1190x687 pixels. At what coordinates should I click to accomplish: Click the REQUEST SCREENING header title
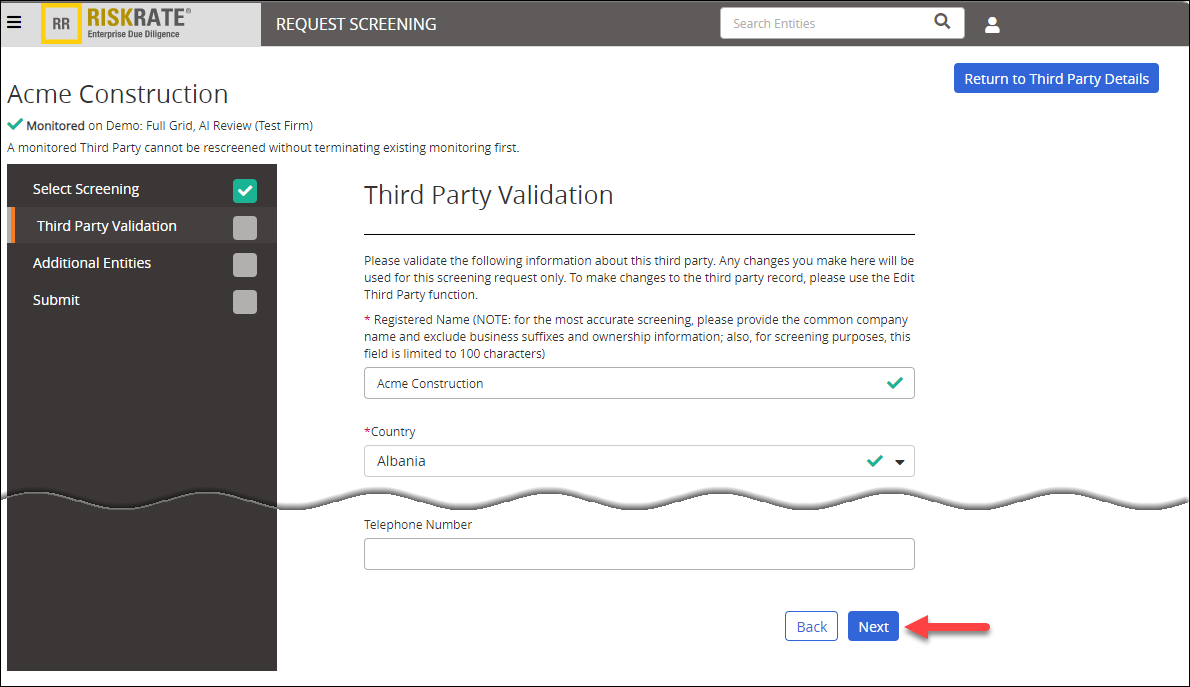(x=356, y=23)
